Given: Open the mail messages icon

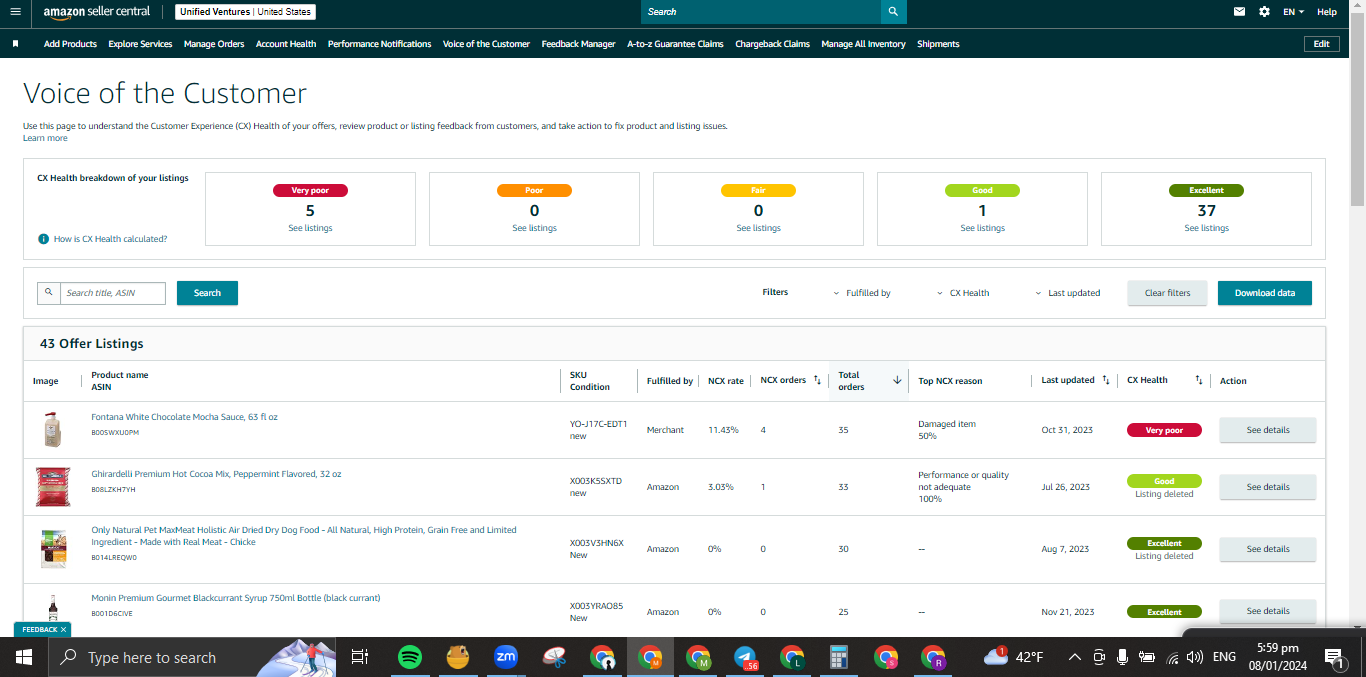Looking at the screenshot, I should [1240, 12].
